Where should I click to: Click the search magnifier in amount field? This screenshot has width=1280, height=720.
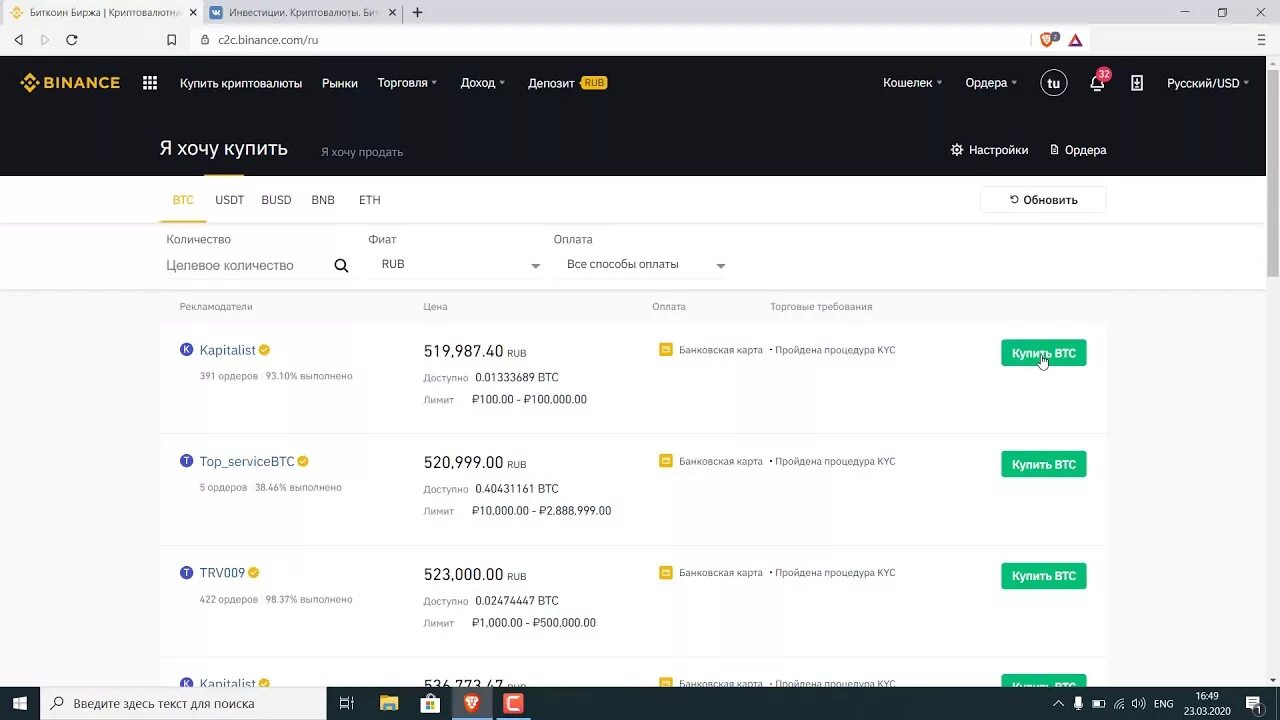pyautogui.click(x=341, y=266)
